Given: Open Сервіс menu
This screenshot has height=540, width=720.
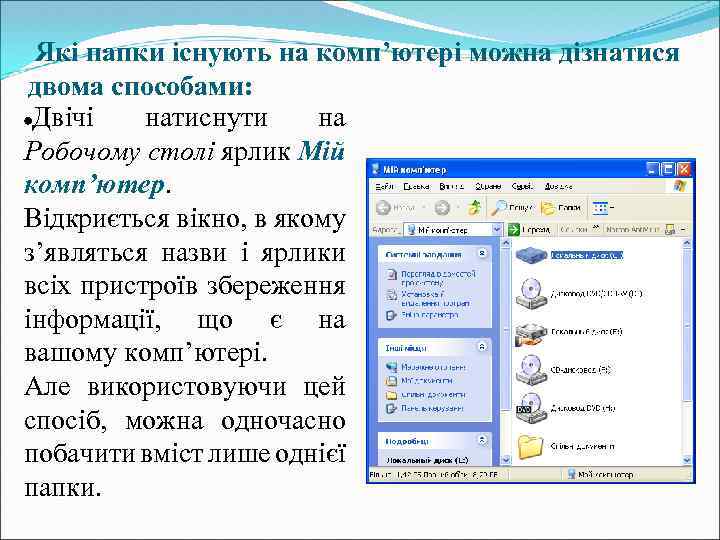Looking at the screenshot, I should click(x=522, y=186).
